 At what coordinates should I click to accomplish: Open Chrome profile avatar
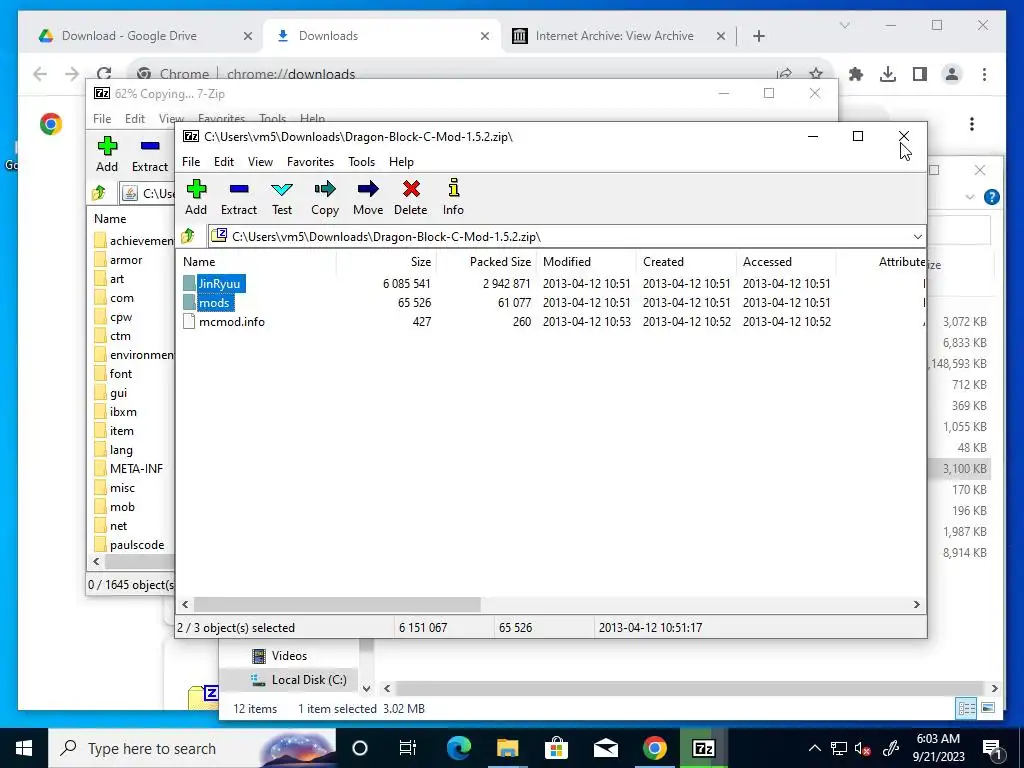click(952, 74)
